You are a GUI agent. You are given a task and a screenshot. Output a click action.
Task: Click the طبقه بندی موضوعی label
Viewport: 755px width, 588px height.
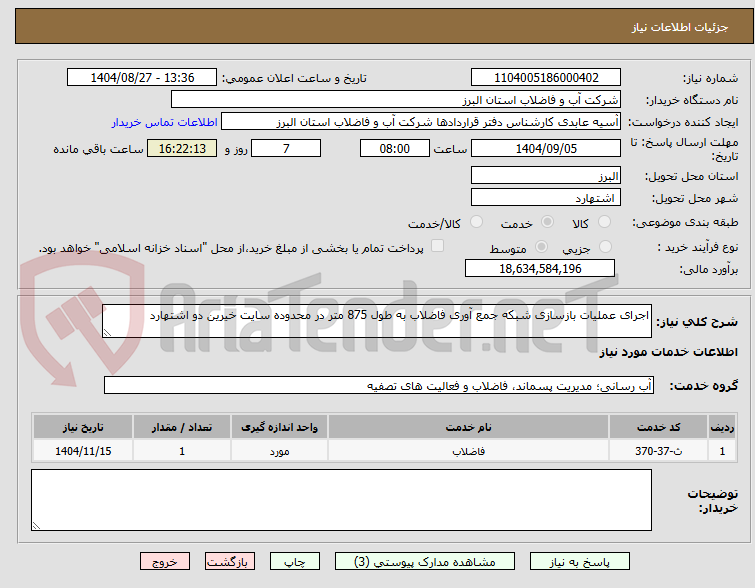coord(685,222)
